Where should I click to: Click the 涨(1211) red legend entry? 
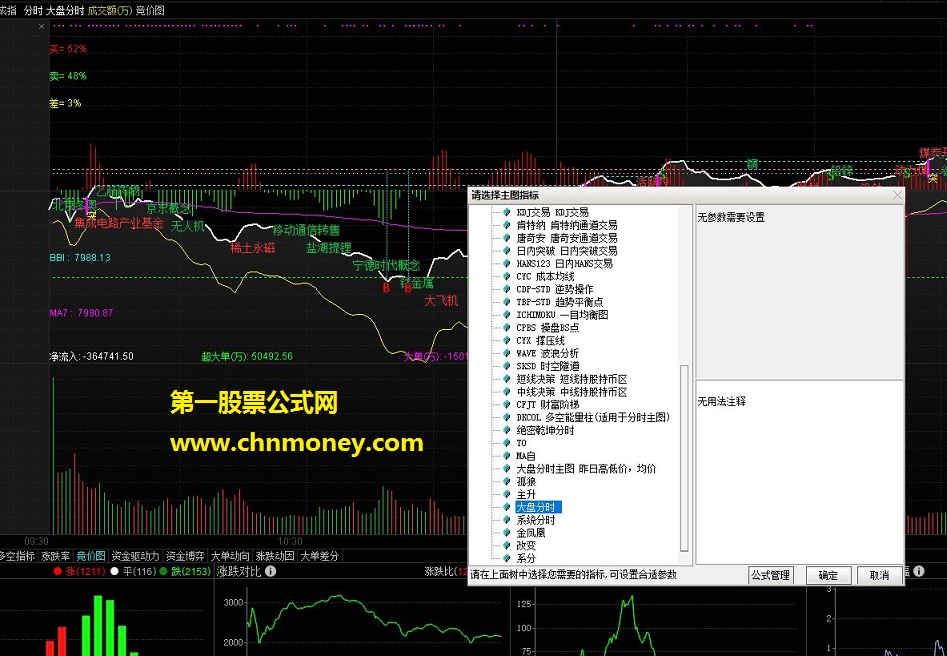80,571
